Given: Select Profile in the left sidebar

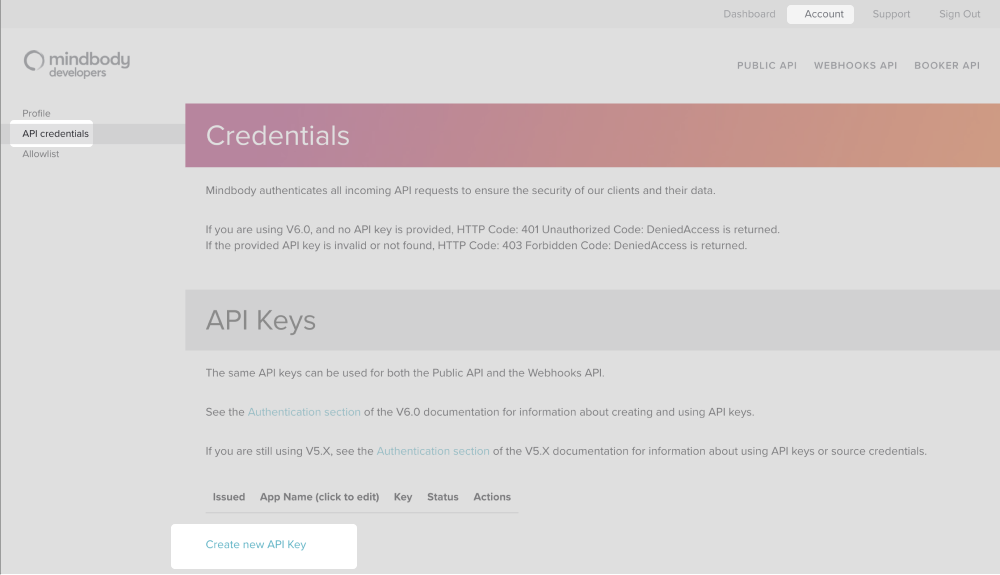Looking at the screenshot, I should click(36, 113).
